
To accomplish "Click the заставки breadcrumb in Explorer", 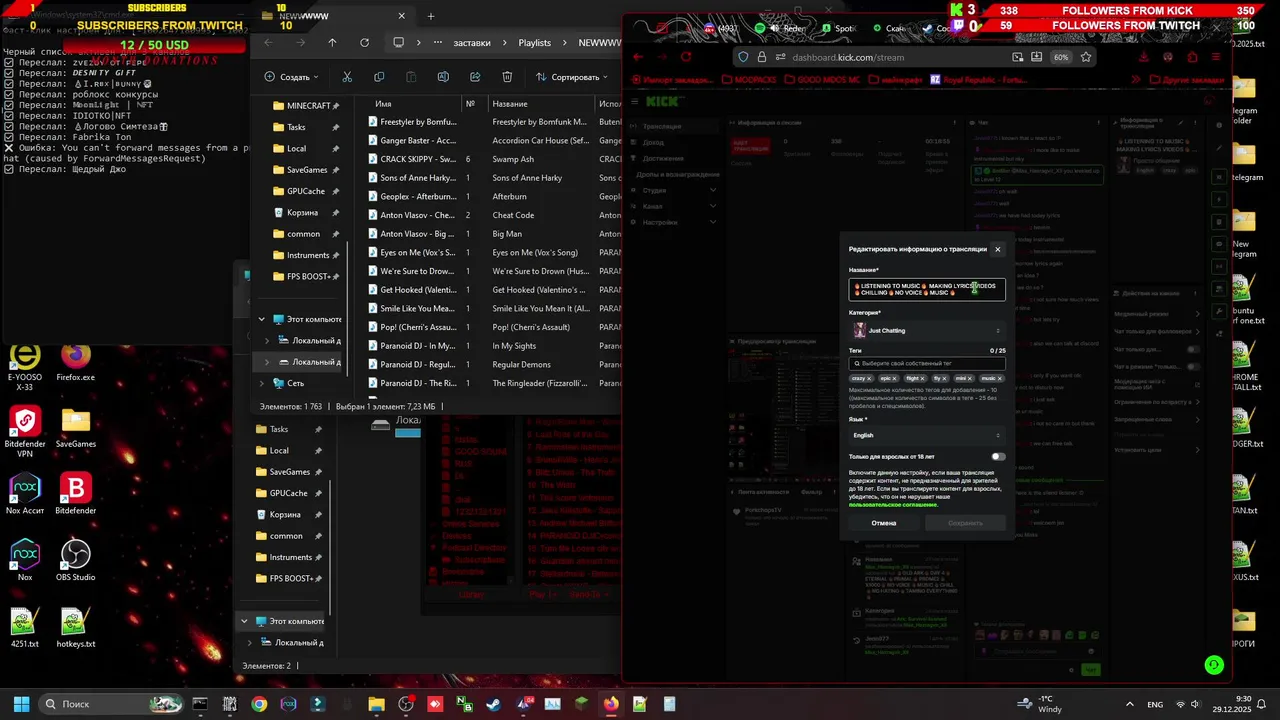I will (472, 43).
